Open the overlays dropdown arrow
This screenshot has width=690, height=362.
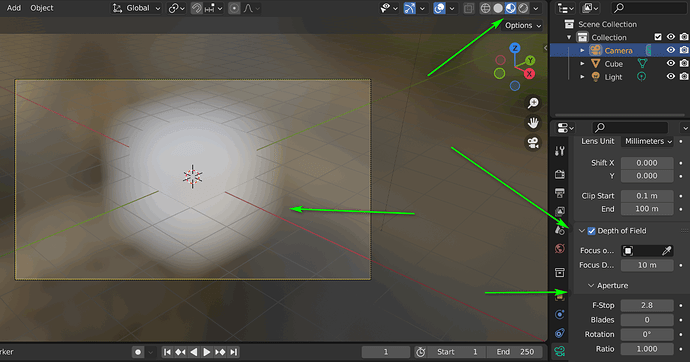pyautogui.click(x=451, y=8)
